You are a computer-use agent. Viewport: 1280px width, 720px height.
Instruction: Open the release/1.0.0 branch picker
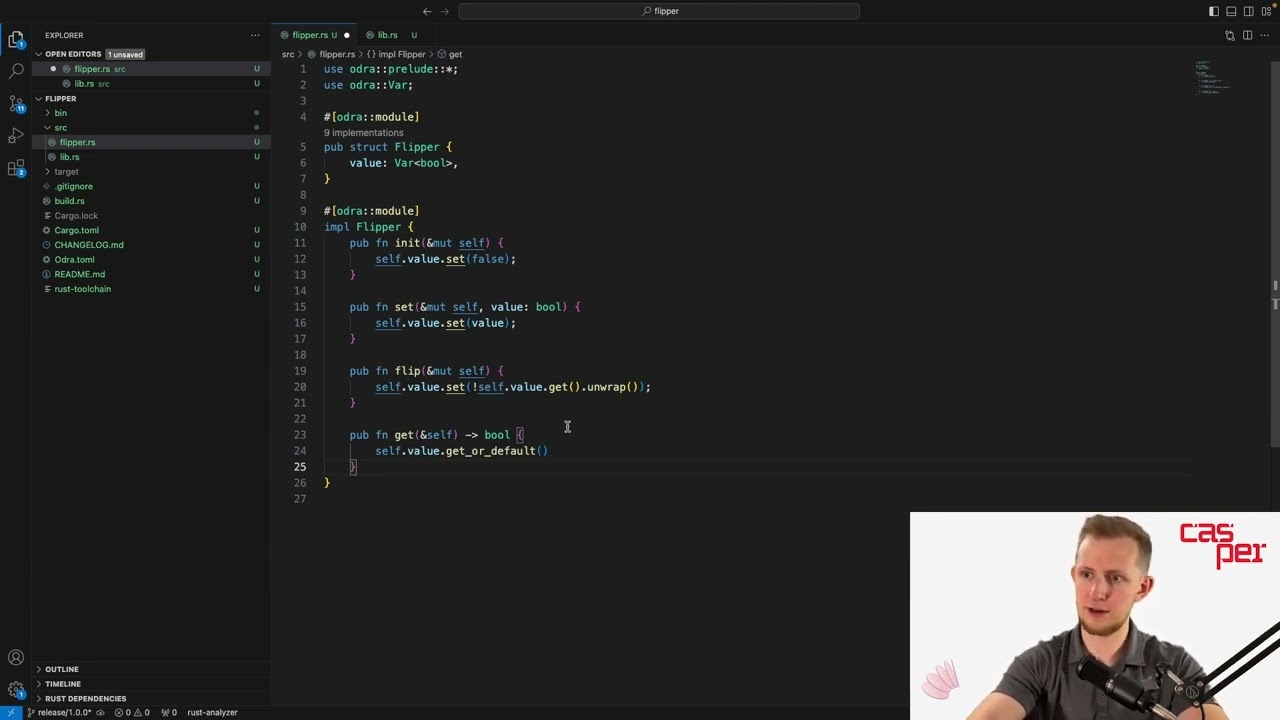tap(58, 713)
